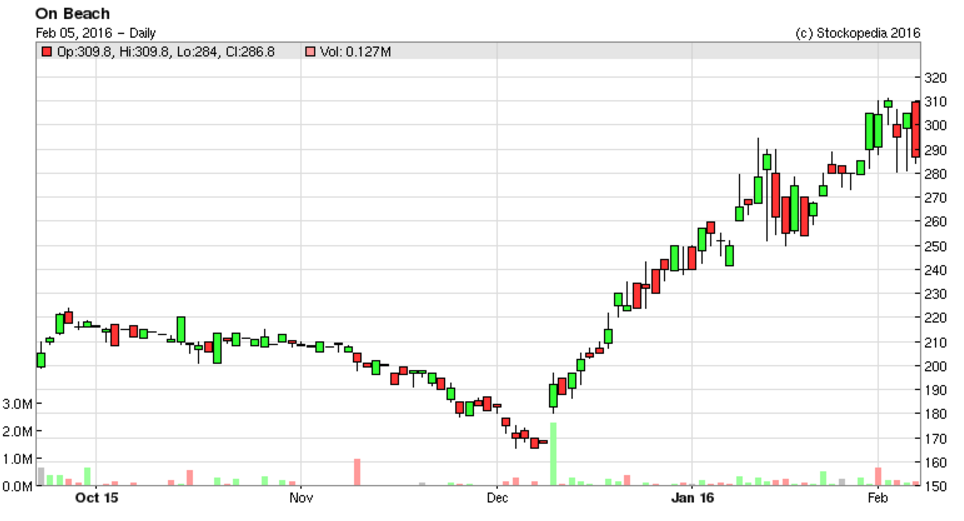Viewport: 964px width, 521px height.
Task: Click the 290 price axis label
Action: pyautogui.click(x=935, y=150)
